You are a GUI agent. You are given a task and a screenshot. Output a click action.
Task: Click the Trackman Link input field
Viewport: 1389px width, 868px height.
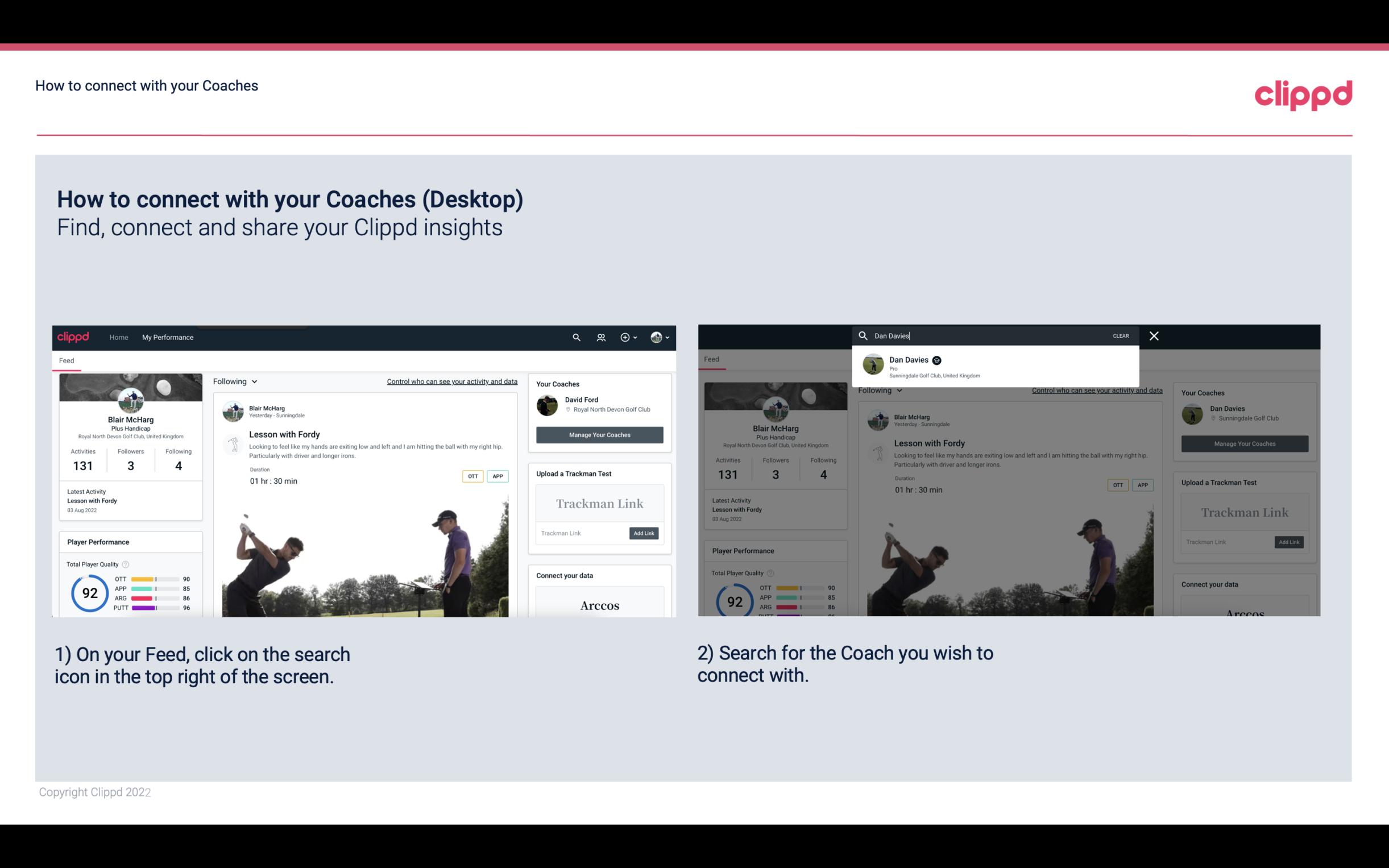click(x=579, y=533)
